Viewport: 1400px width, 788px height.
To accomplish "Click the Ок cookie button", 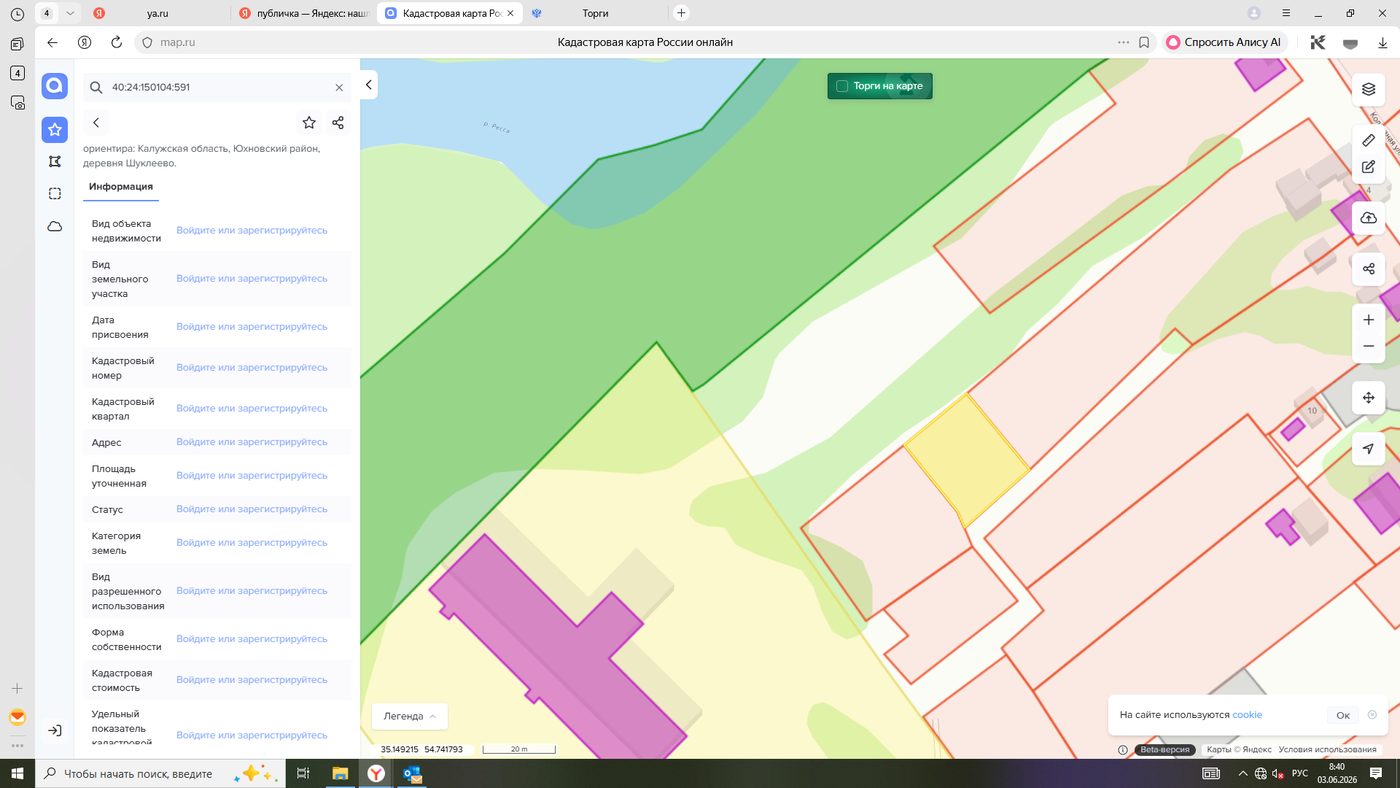I will click(1343, 715).
